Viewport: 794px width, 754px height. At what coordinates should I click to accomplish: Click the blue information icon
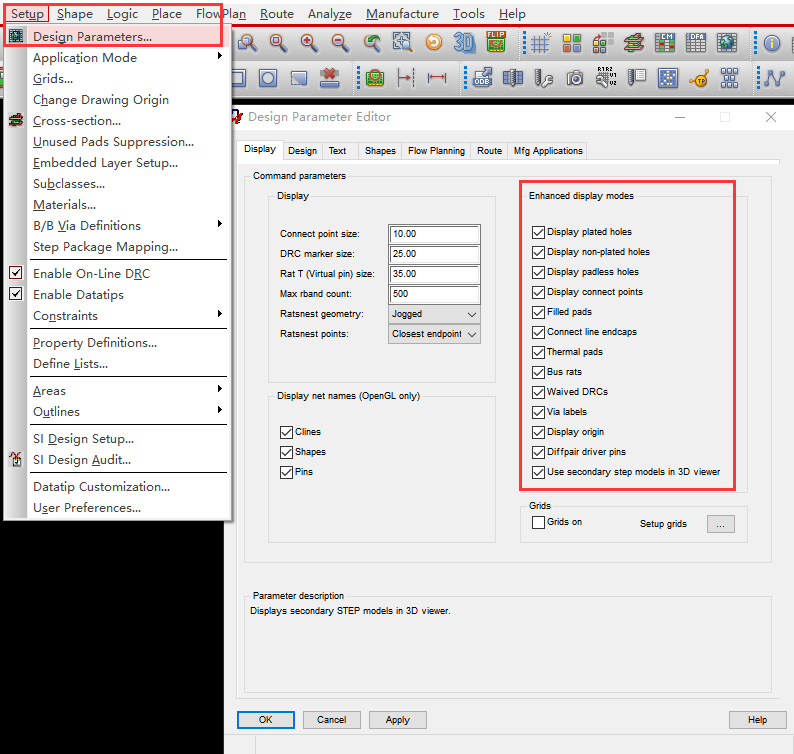[x=772, y=43]
